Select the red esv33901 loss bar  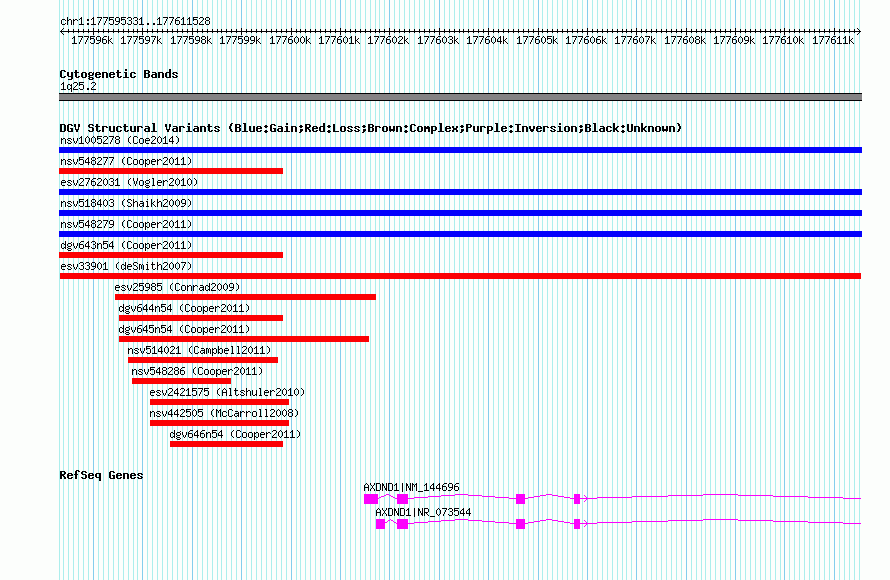460,276
